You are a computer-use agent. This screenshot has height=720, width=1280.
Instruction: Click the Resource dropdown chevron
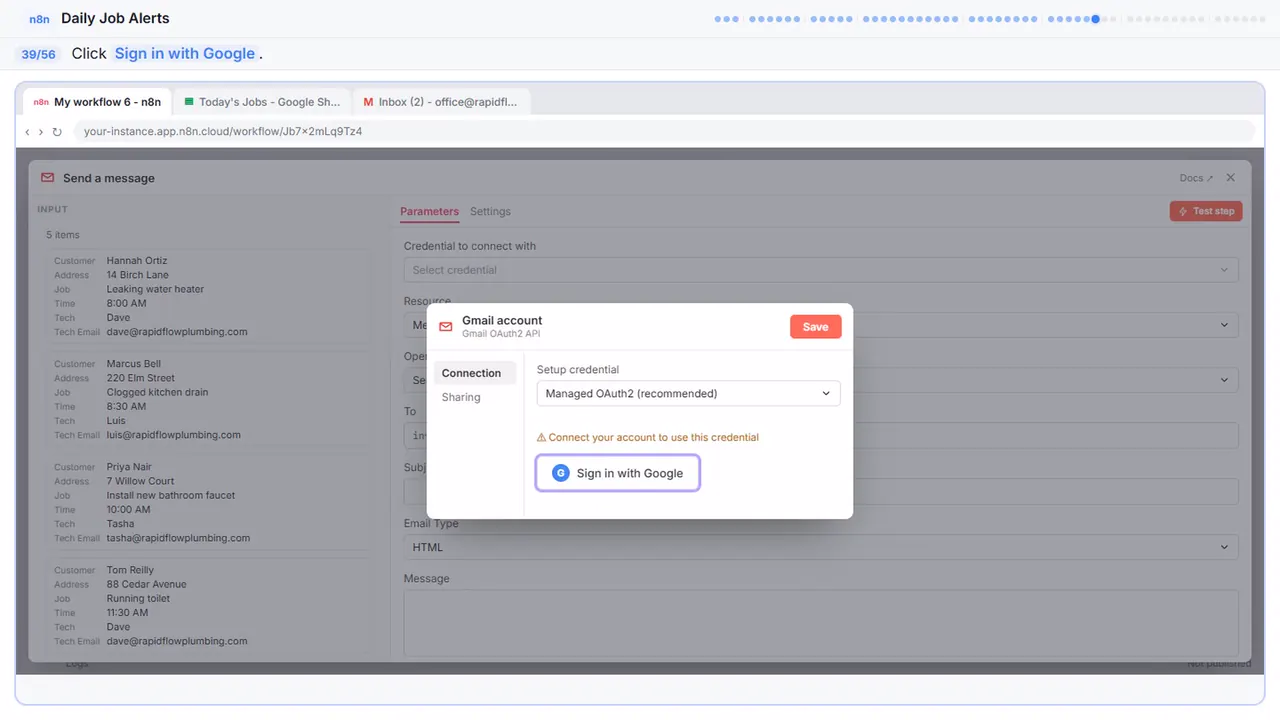click(x=1225, y=325)
